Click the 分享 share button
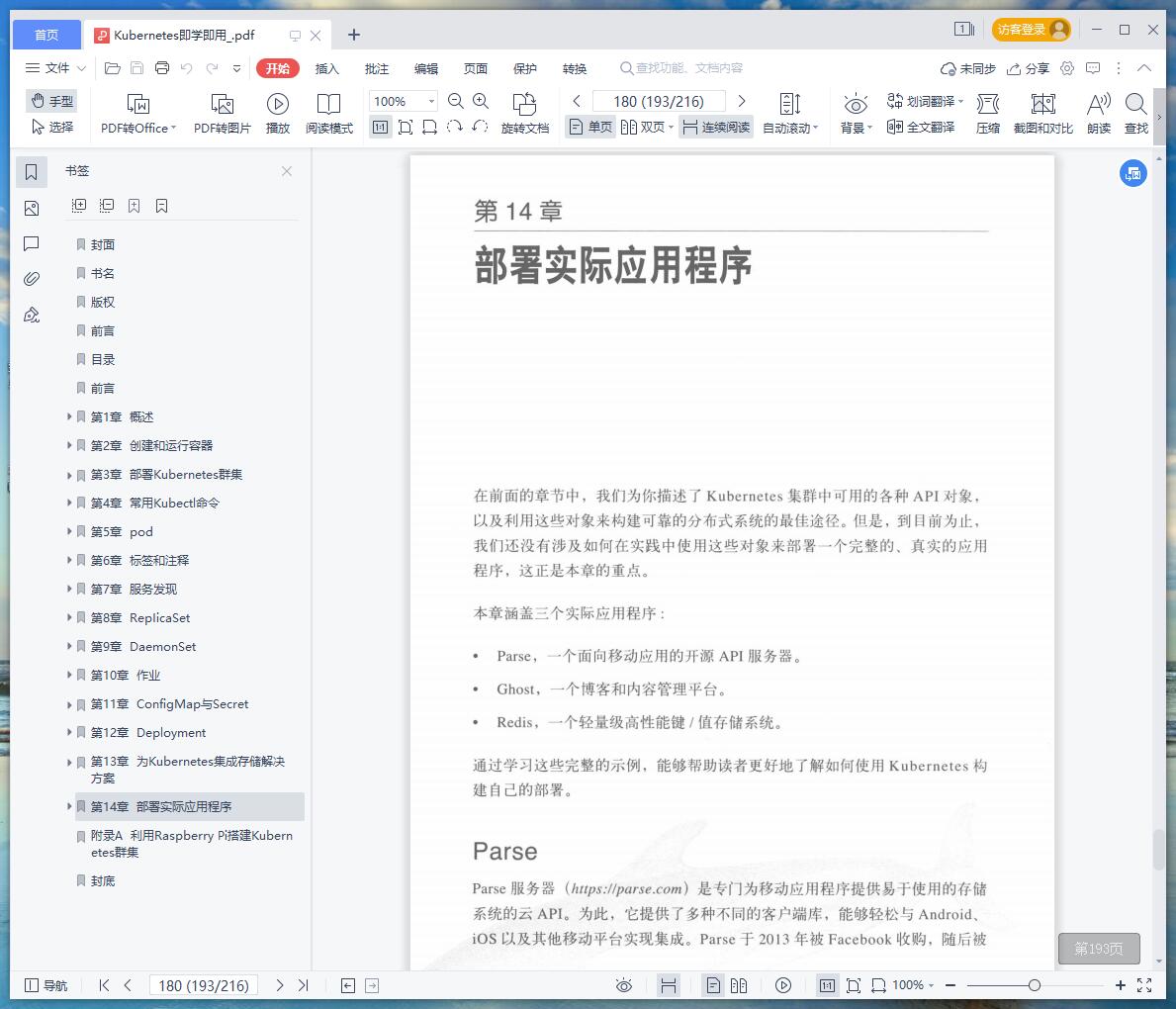The width and height of the screenshot is (1176, 1009). point(1028,68)
